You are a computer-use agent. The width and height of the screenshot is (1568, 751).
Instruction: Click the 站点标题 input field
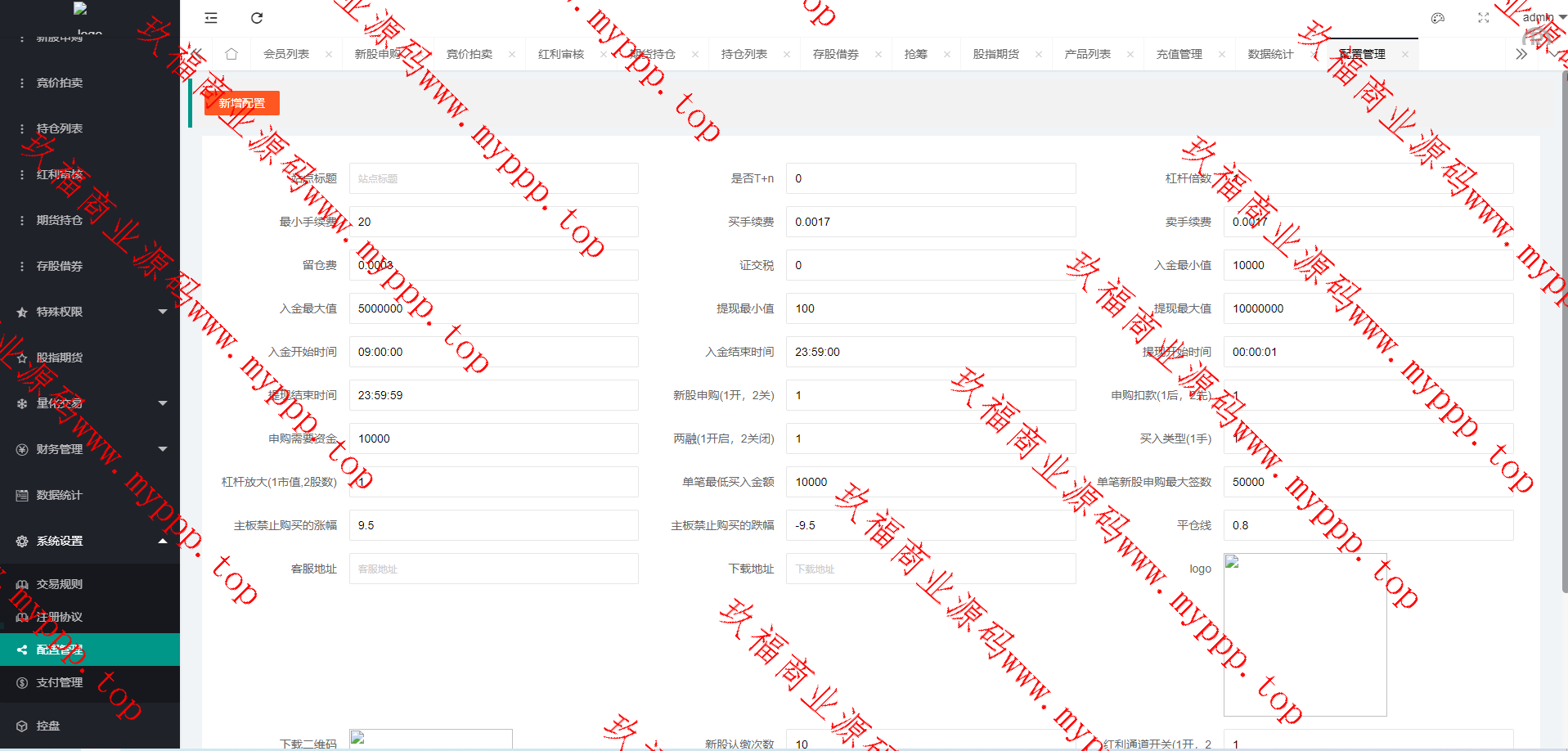click(x=493, y=178)
